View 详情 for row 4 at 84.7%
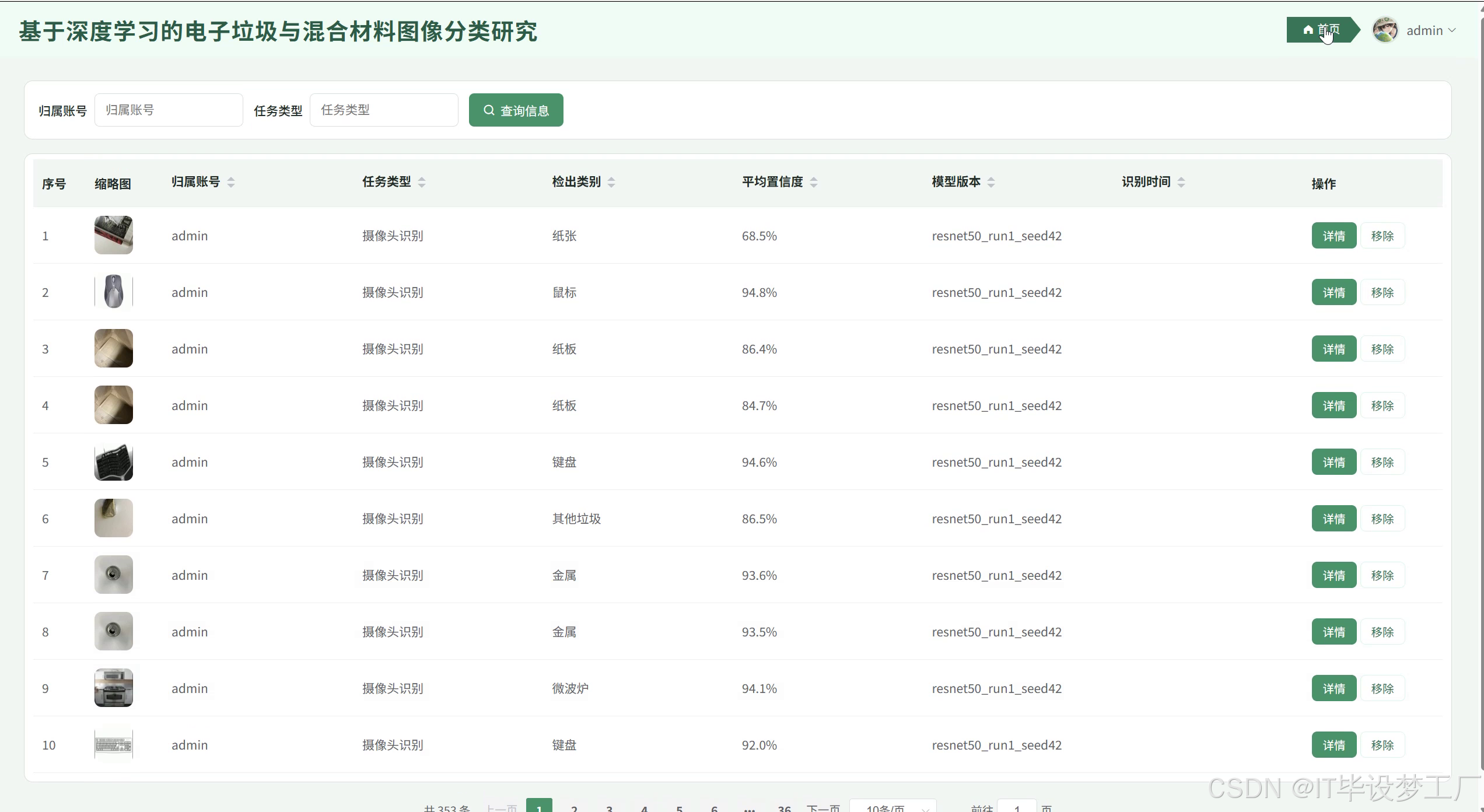 pyautogui.click(x=1334, y=405)
